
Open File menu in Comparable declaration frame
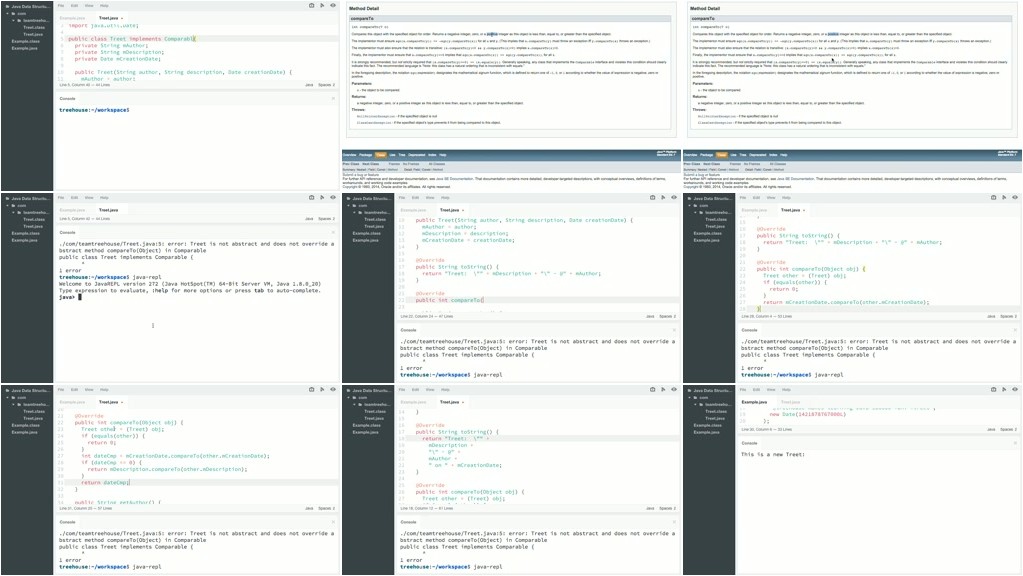[x=61, y=5]
